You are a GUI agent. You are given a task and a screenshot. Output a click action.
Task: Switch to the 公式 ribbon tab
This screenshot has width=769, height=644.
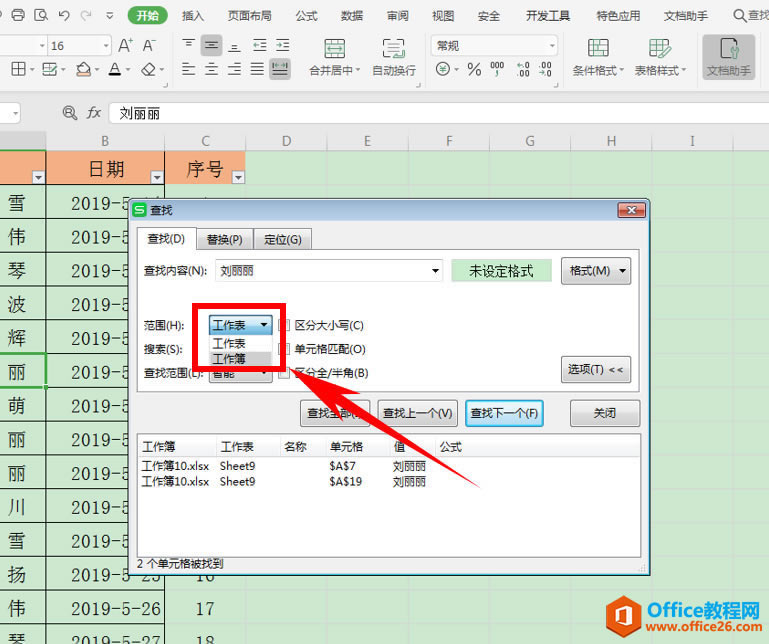tap(307, 16)
